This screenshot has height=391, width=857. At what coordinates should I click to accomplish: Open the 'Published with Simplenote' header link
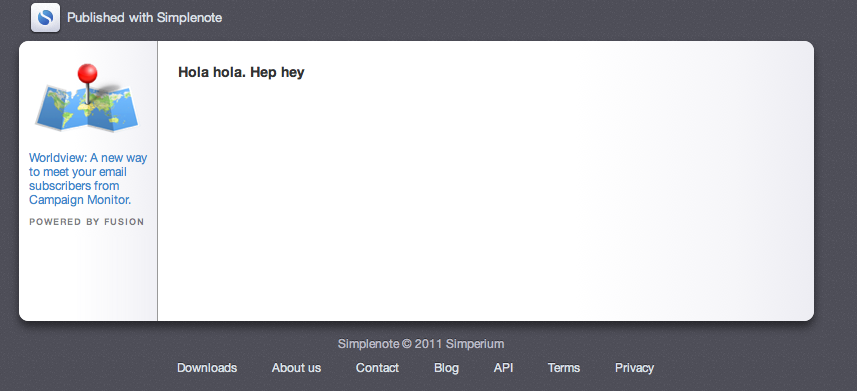point(144,17)
